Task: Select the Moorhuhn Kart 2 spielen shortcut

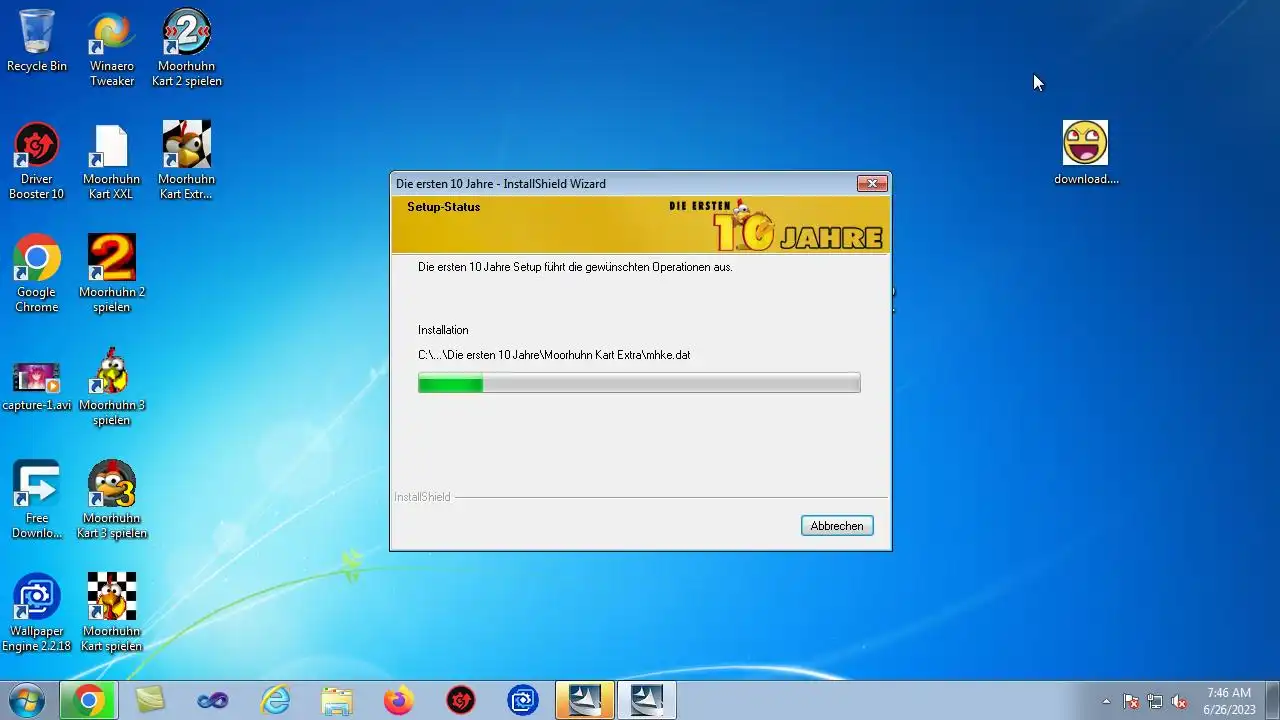Action: coord(187,48)
